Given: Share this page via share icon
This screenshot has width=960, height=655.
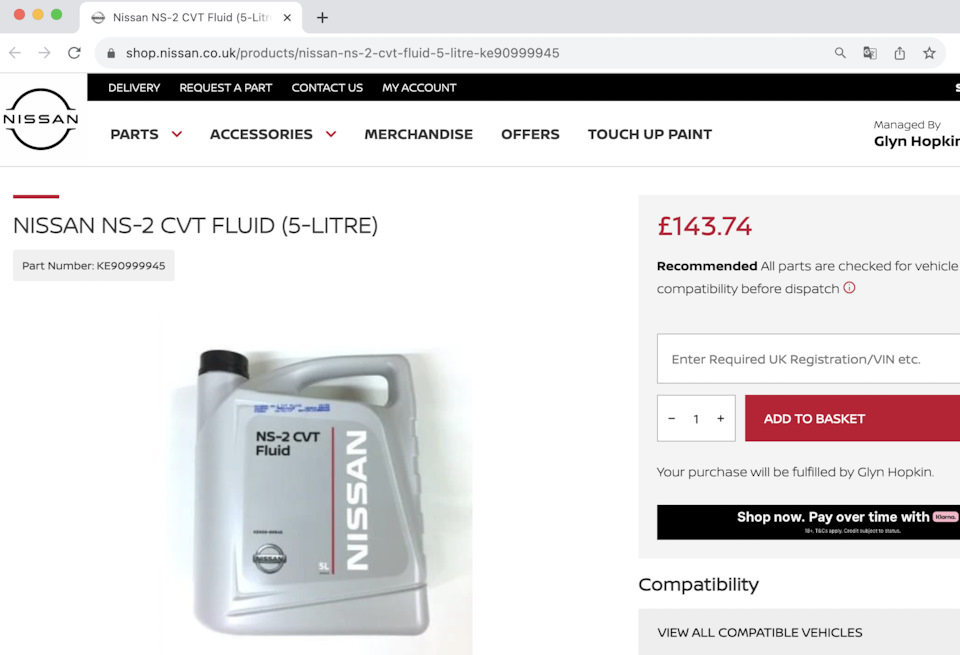Looking at the screenshot, I should tap(899, 53).
